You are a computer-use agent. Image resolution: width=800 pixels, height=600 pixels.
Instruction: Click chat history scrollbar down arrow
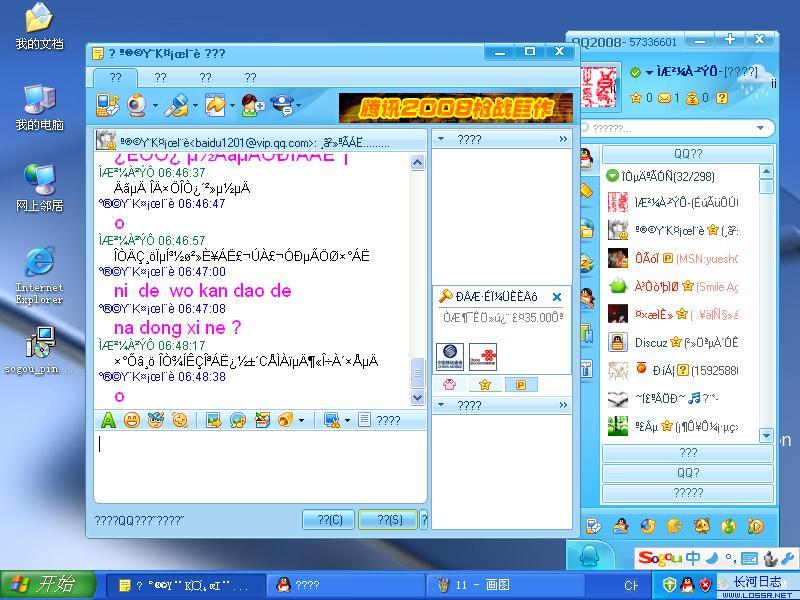(417, 397)
